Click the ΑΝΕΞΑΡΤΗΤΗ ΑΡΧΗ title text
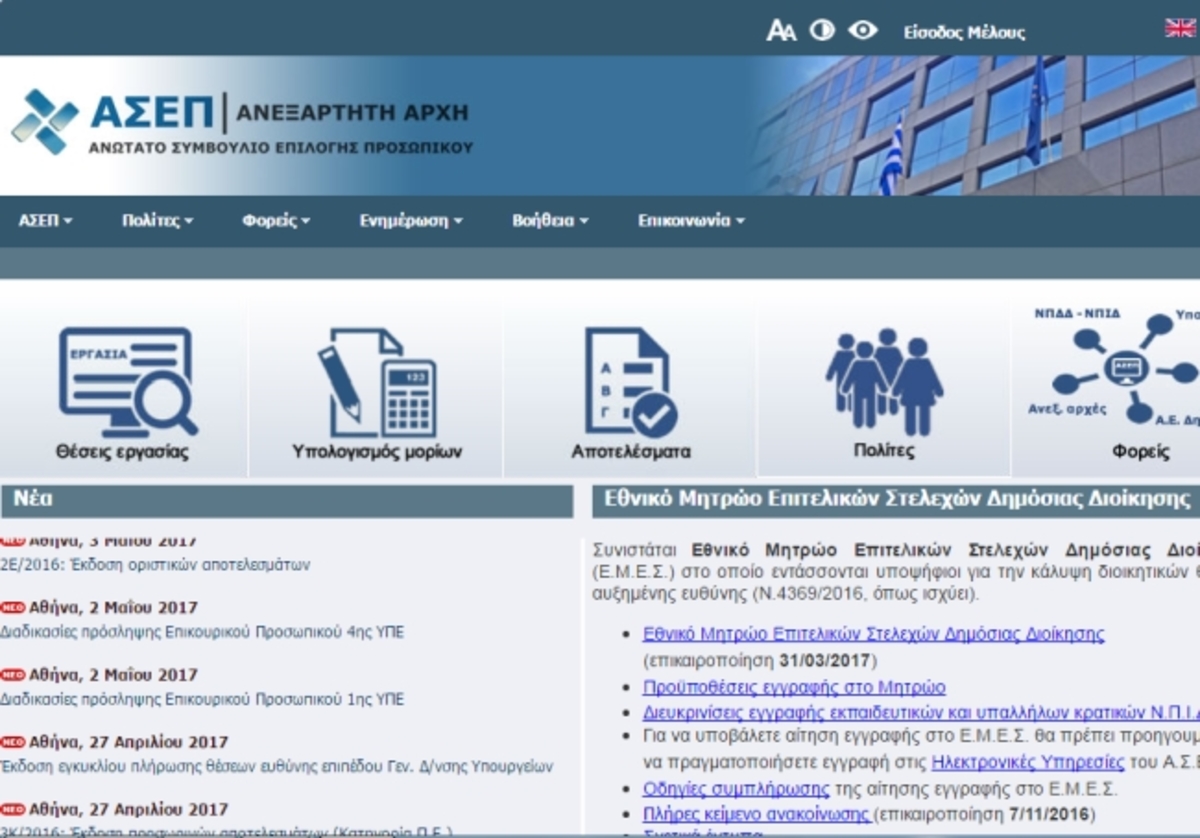1200x838 pixels. coord(352,112)
